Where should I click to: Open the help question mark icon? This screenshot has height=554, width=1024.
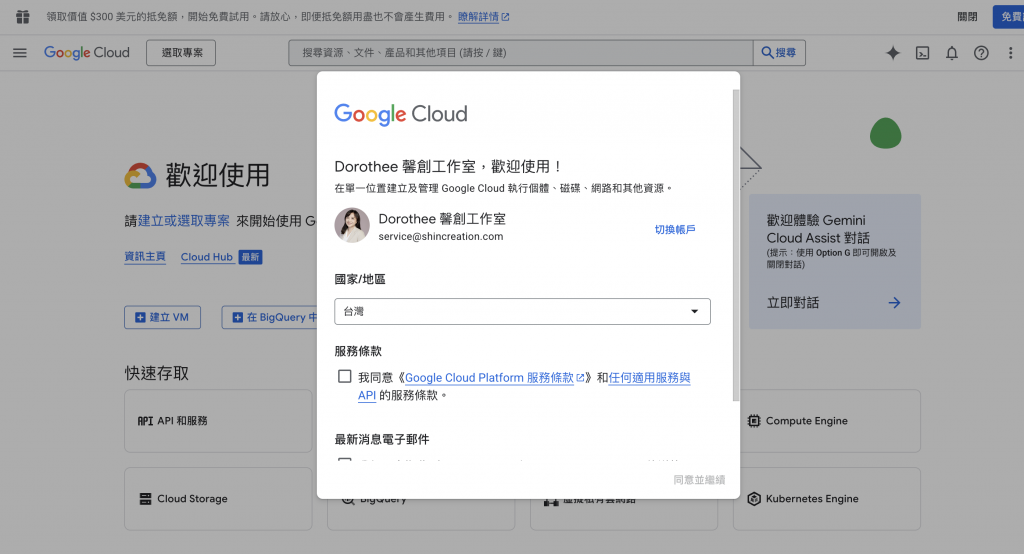coord(981,53)
